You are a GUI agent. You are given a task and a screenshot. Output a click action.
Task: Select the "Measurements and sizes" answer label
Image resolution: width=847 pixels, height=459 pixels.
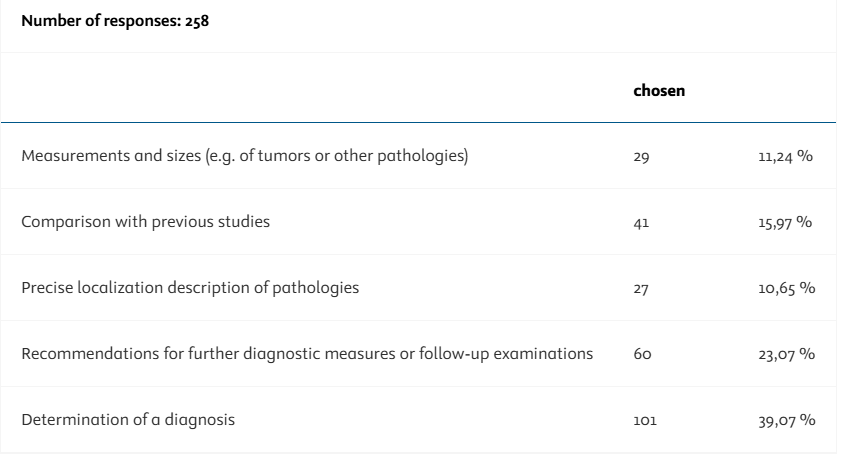[245, 156]
